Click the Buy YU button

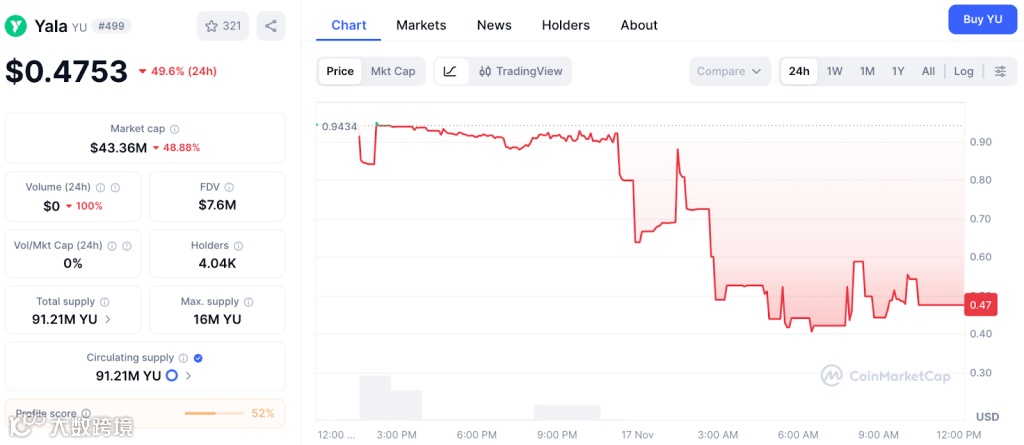982,19
